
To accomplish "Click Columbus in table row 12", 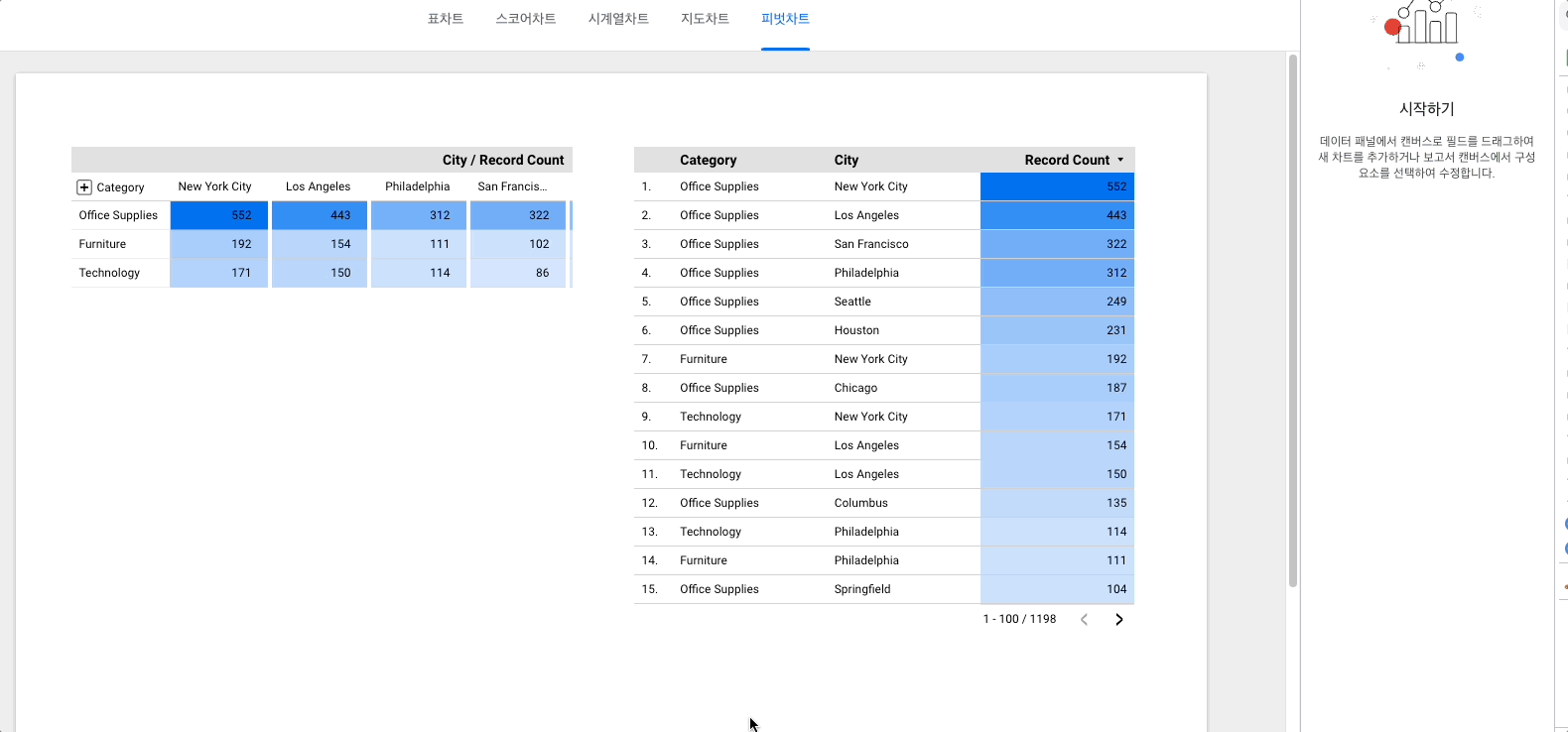I will 861,503.
